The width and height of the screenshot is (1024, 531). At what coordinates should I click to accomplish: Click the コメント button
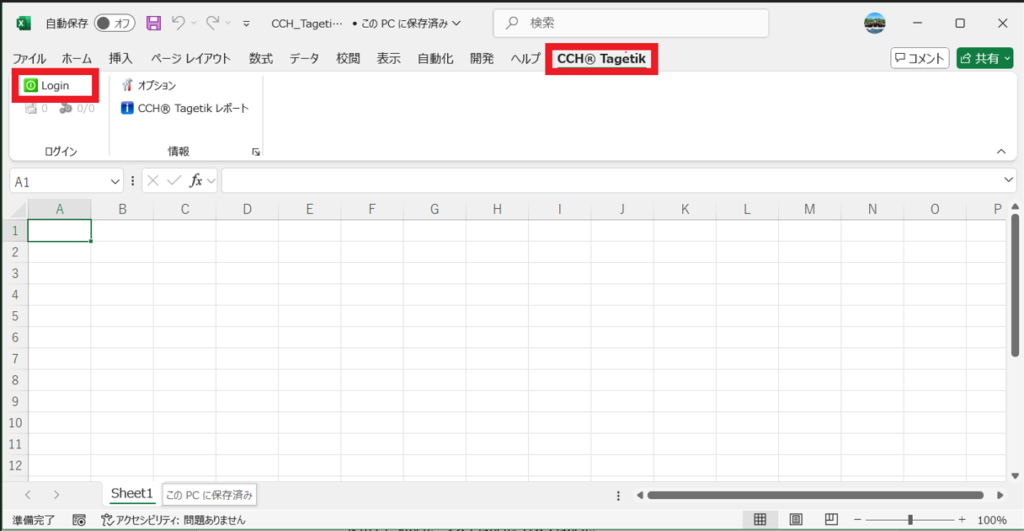pos(919,59)
